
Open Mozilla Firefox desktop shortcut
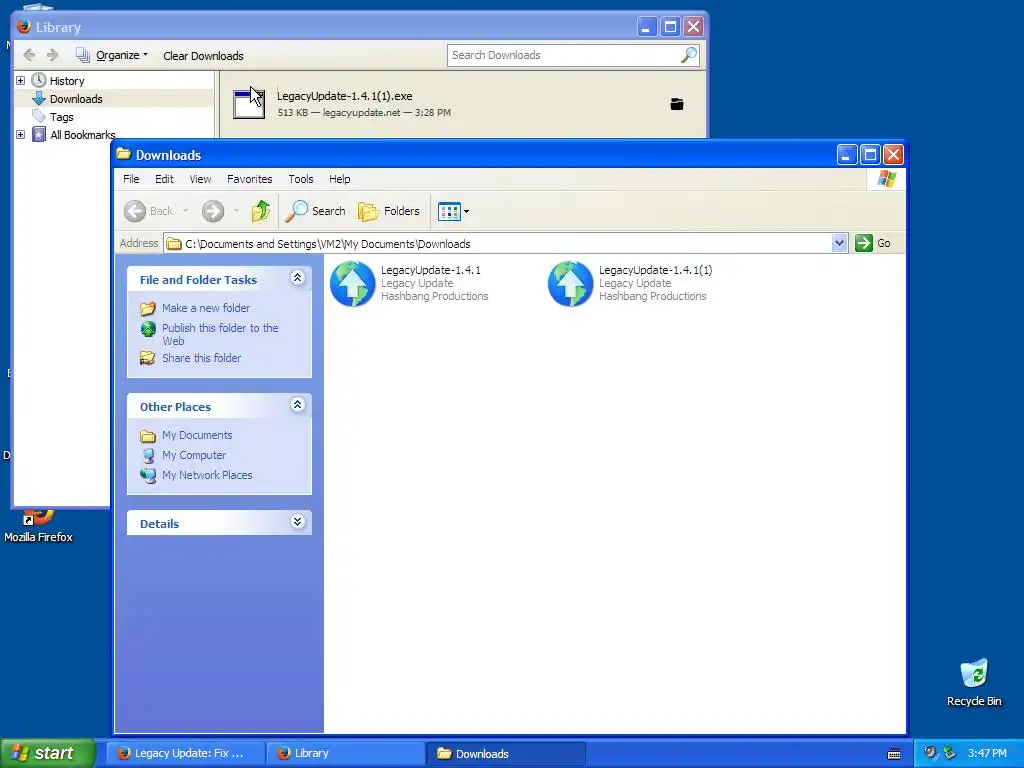pyautogui.click(x=39, y=528)
